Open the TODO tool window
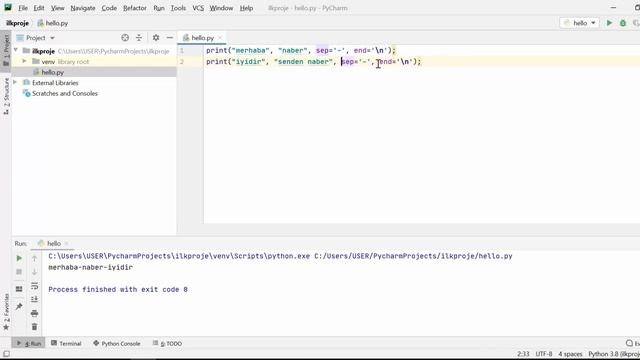This screenshot has height=360, width=640. point(167,343)
